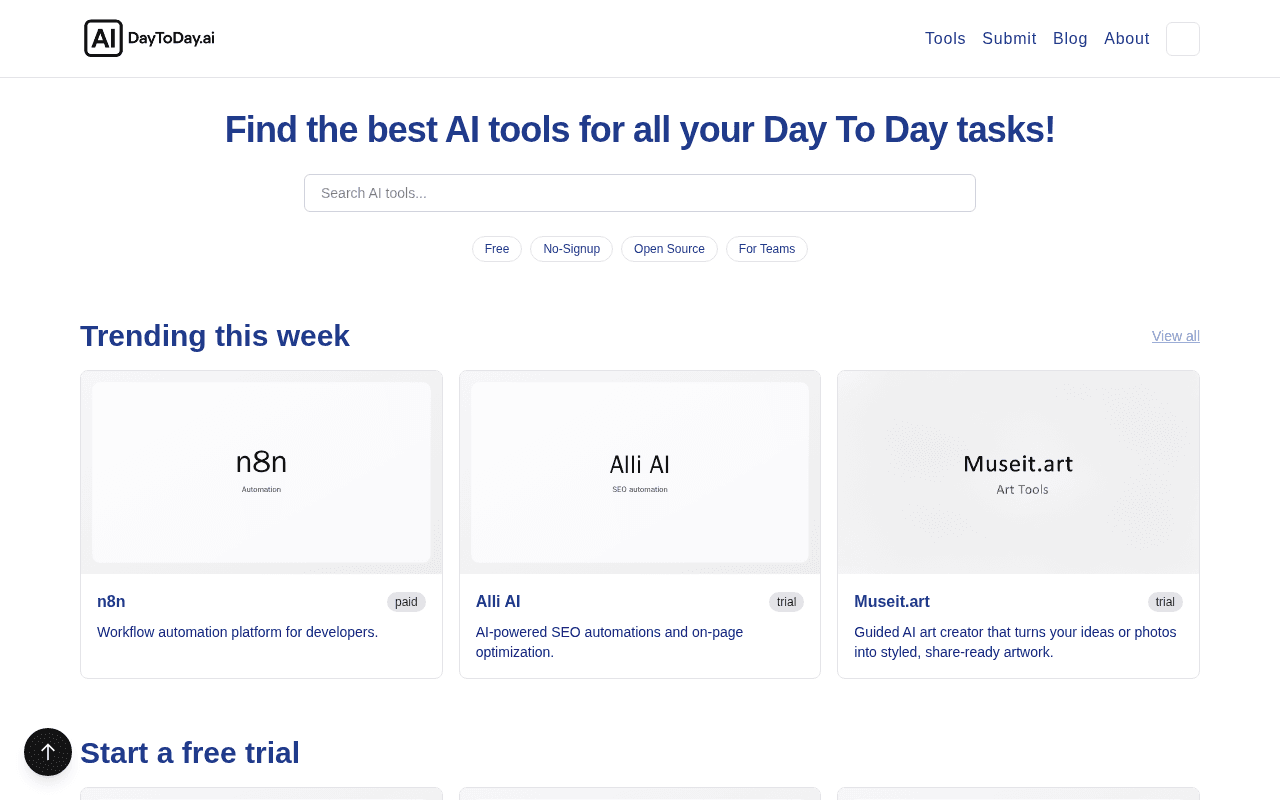Open the n8n preview thumbnail

pyautogui.click(x=261, y=472)
